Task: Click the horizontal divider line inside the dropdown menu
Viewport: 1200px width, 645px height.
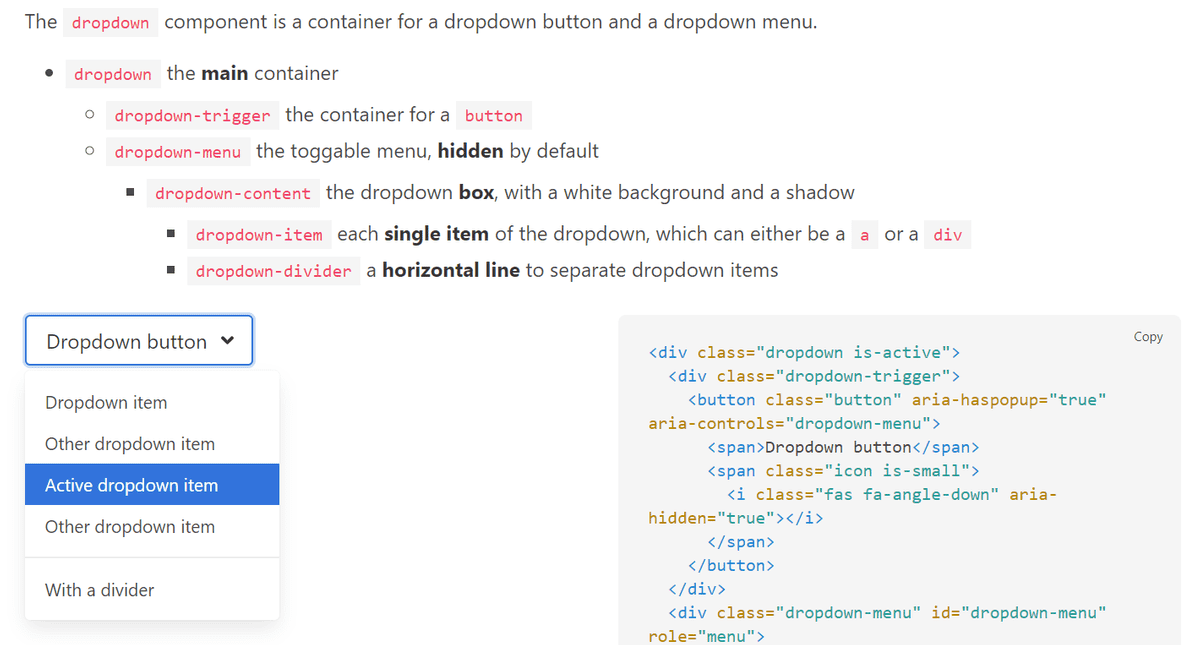Action: pos(151,557)
